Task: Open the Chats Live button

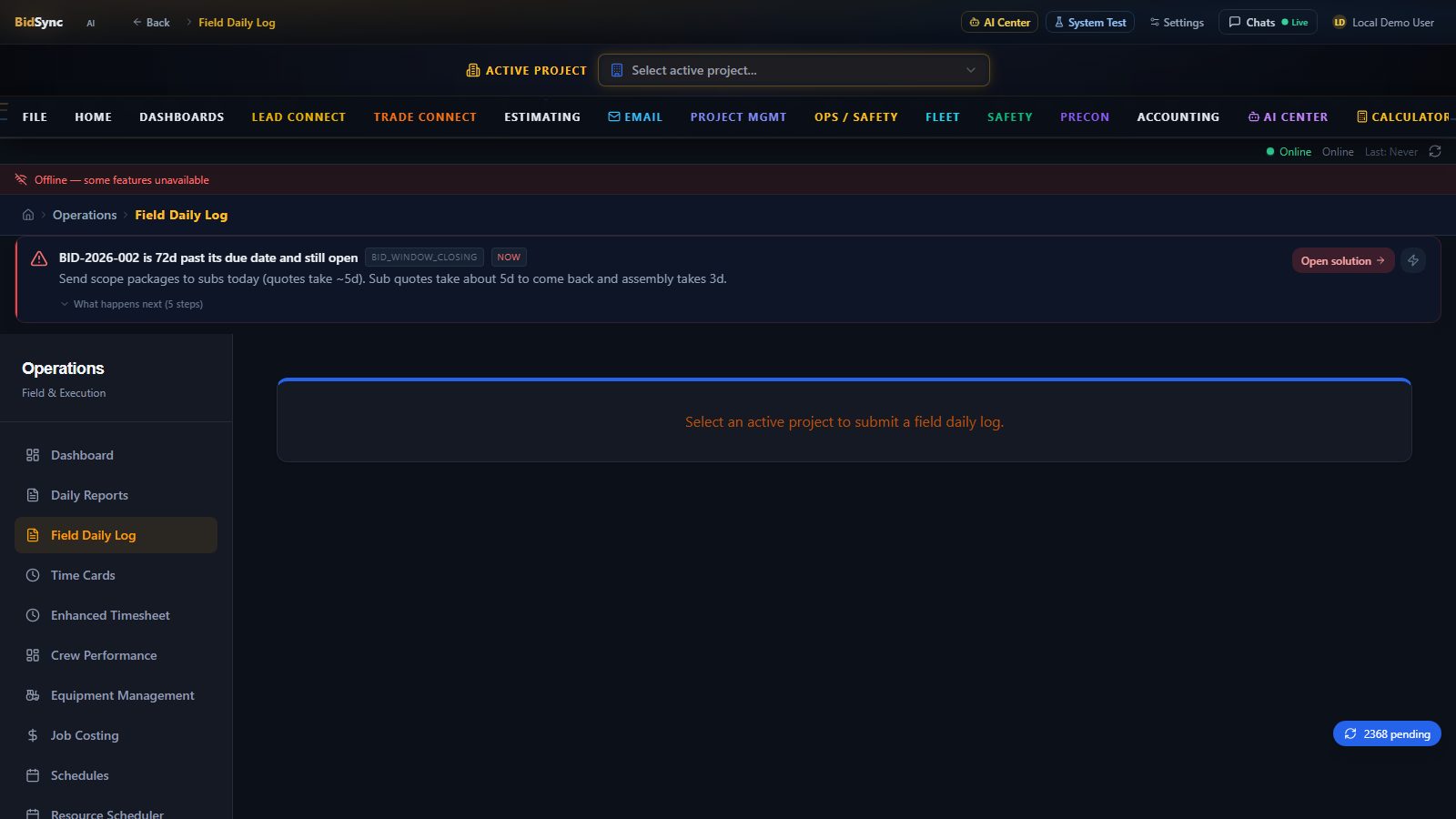Action: coord(1268,22)
